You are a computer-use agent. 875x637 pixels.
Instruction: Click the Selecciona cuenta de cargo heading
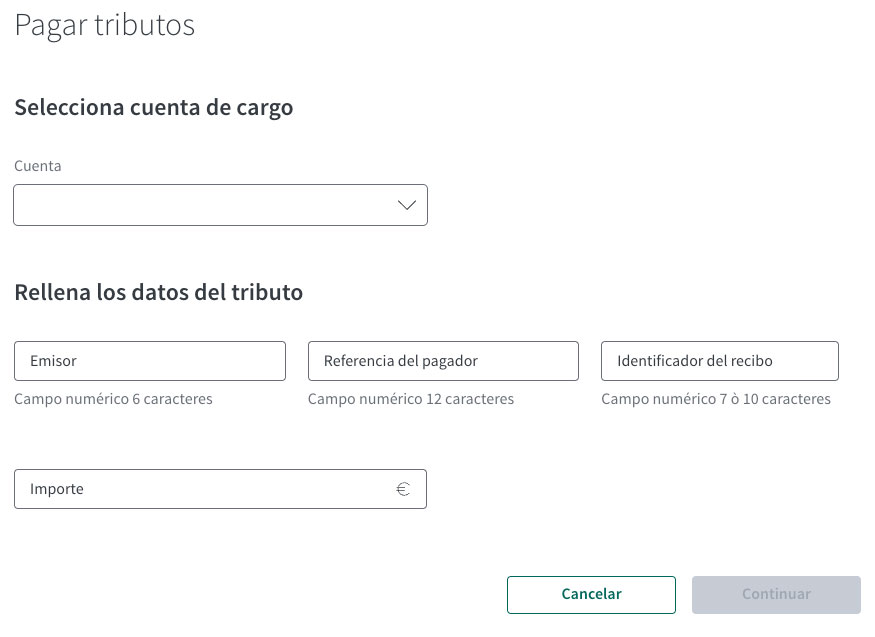153,107
